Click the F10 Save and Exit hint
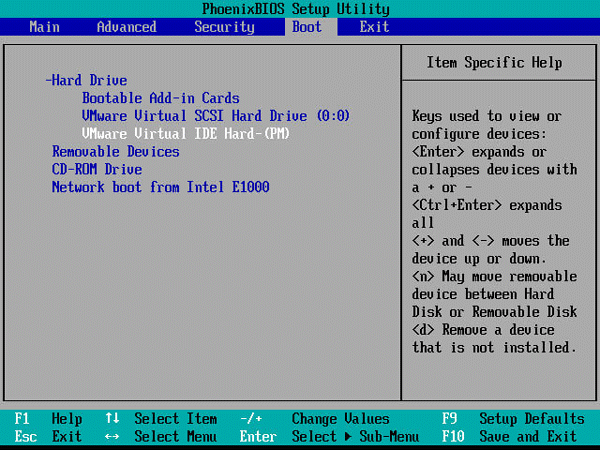The image size is (600, 450). pyautogui.click(x=509, y=436)
